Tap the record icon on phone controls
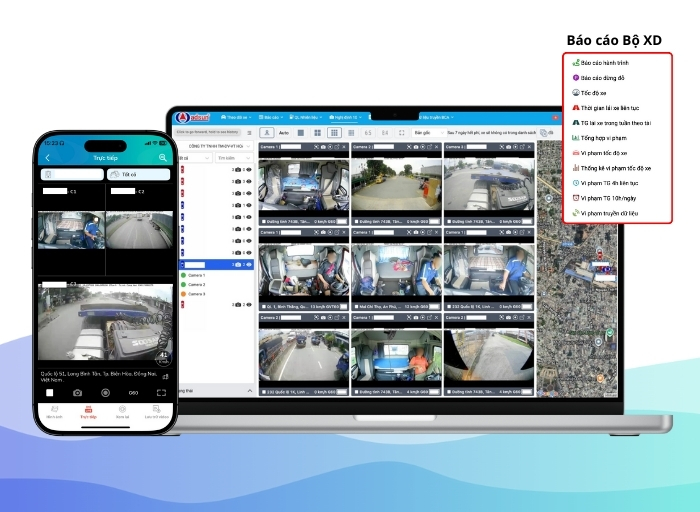The height and width of the screenshot is (512, 700). pos(104,393)
